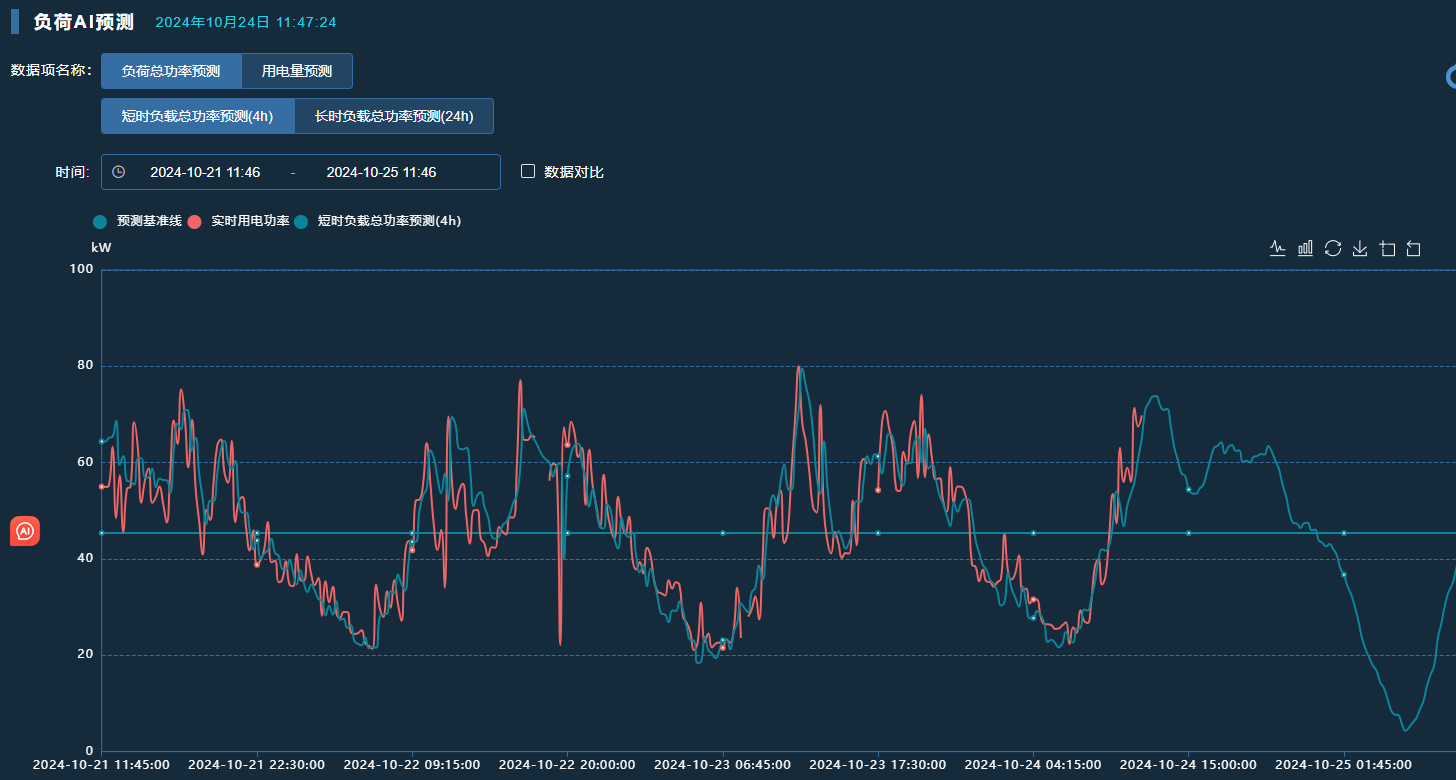Click the clock icon in time field
Viewport: 1456px width, 780px height.
coord(119,172)
